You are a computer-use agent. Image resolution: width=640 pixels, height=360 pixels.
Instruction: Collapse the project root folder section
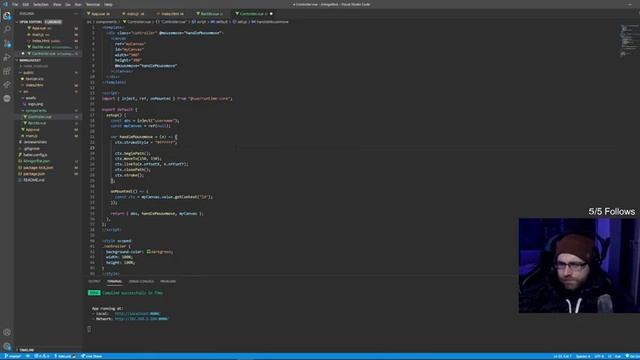pos(48,60)
